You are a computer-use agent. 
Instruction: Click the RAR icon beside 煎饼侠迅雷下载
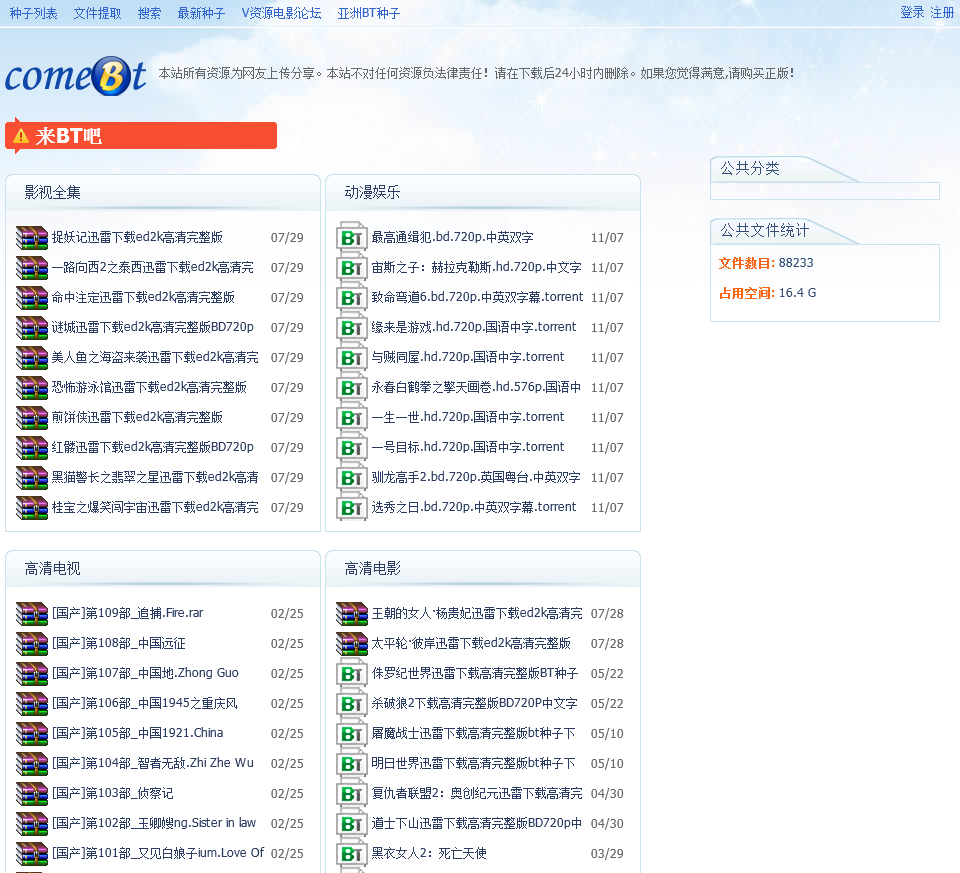coord(32,418)
